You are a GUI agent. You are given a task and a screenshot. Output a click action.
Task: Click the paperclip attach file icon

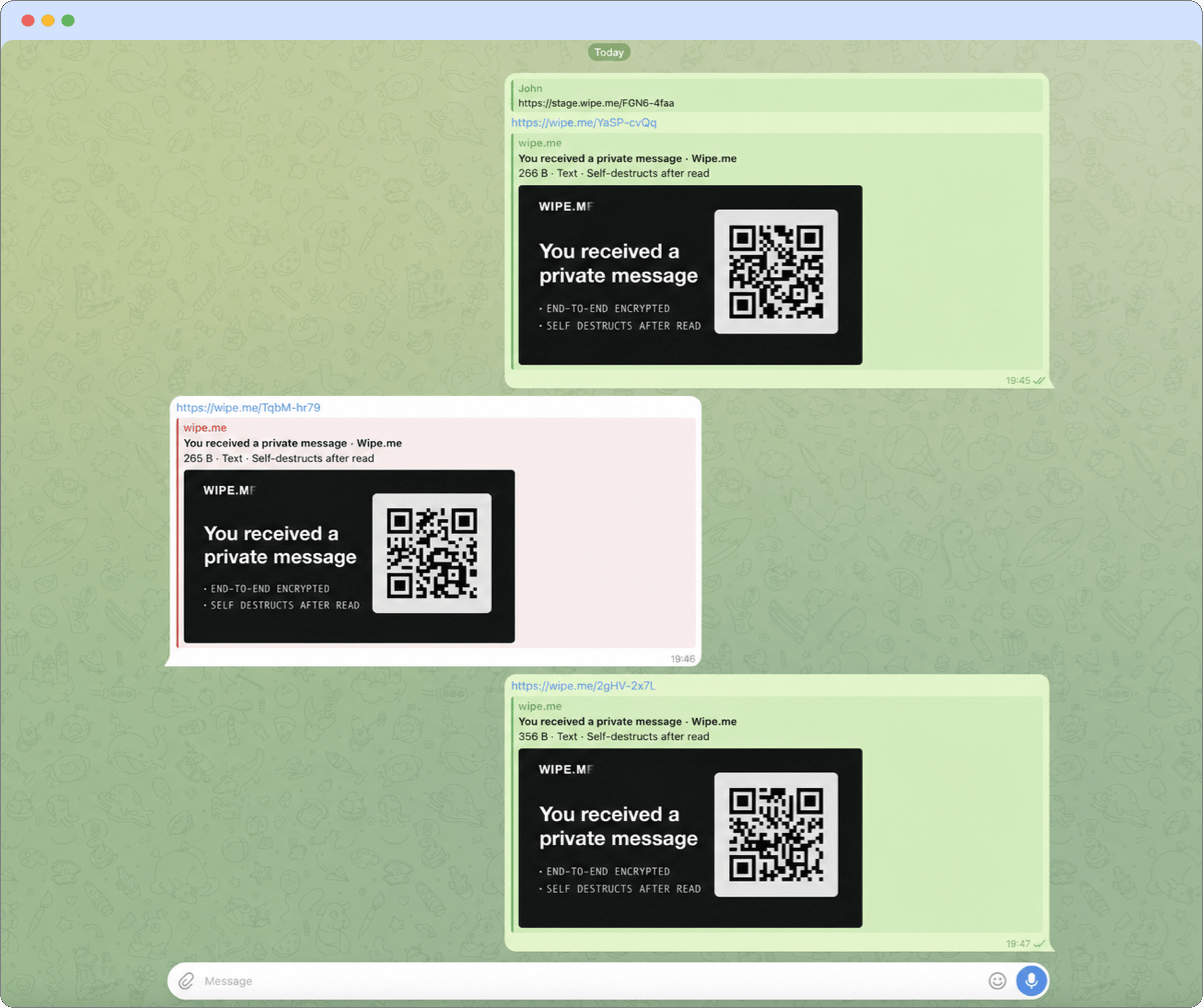pyautogui.click(x=186, y=981)
